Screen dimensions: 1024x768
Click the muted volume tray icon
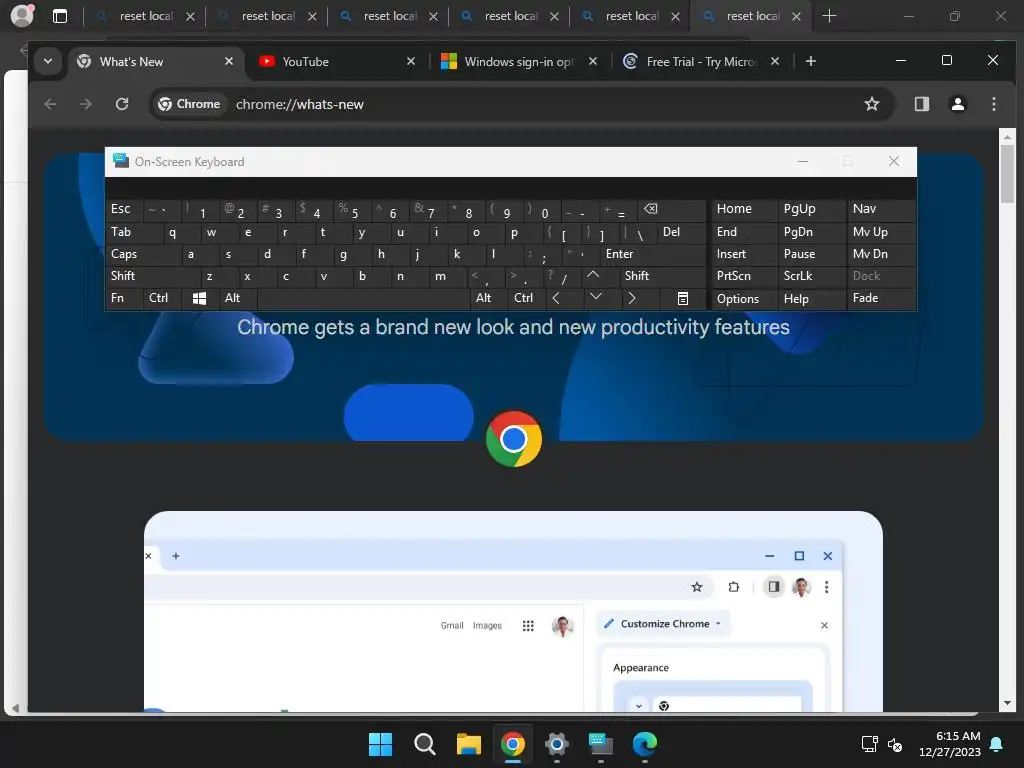point(895,744)
